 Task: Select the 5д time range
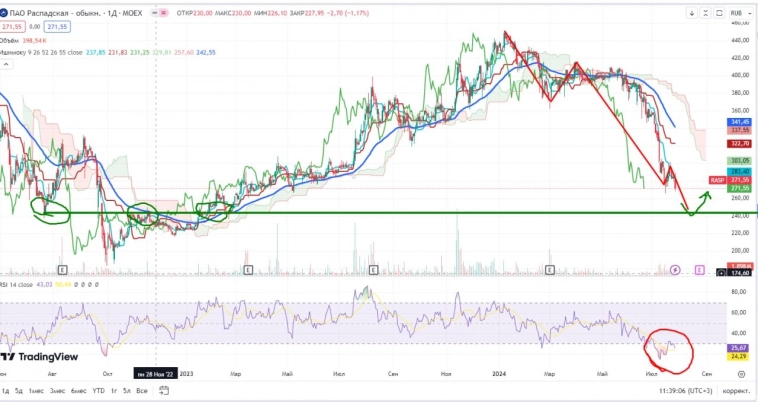18,390
